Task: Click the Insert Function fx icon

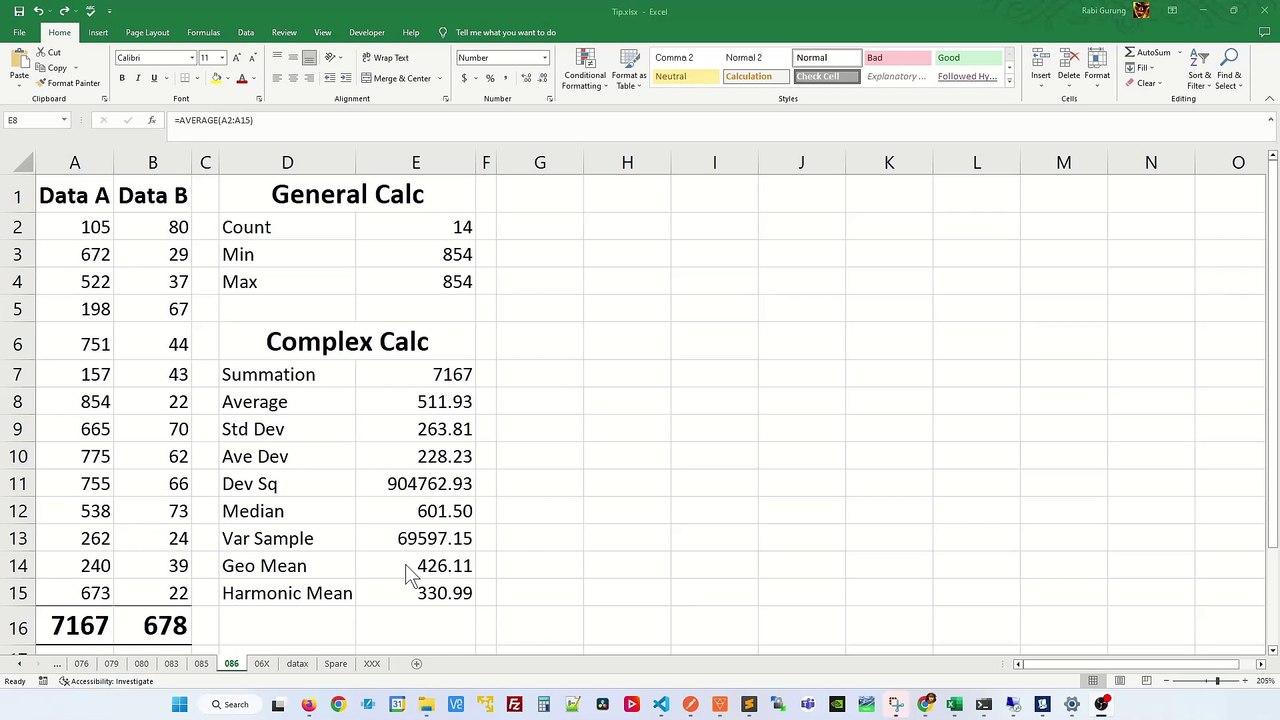Action: 152,120
